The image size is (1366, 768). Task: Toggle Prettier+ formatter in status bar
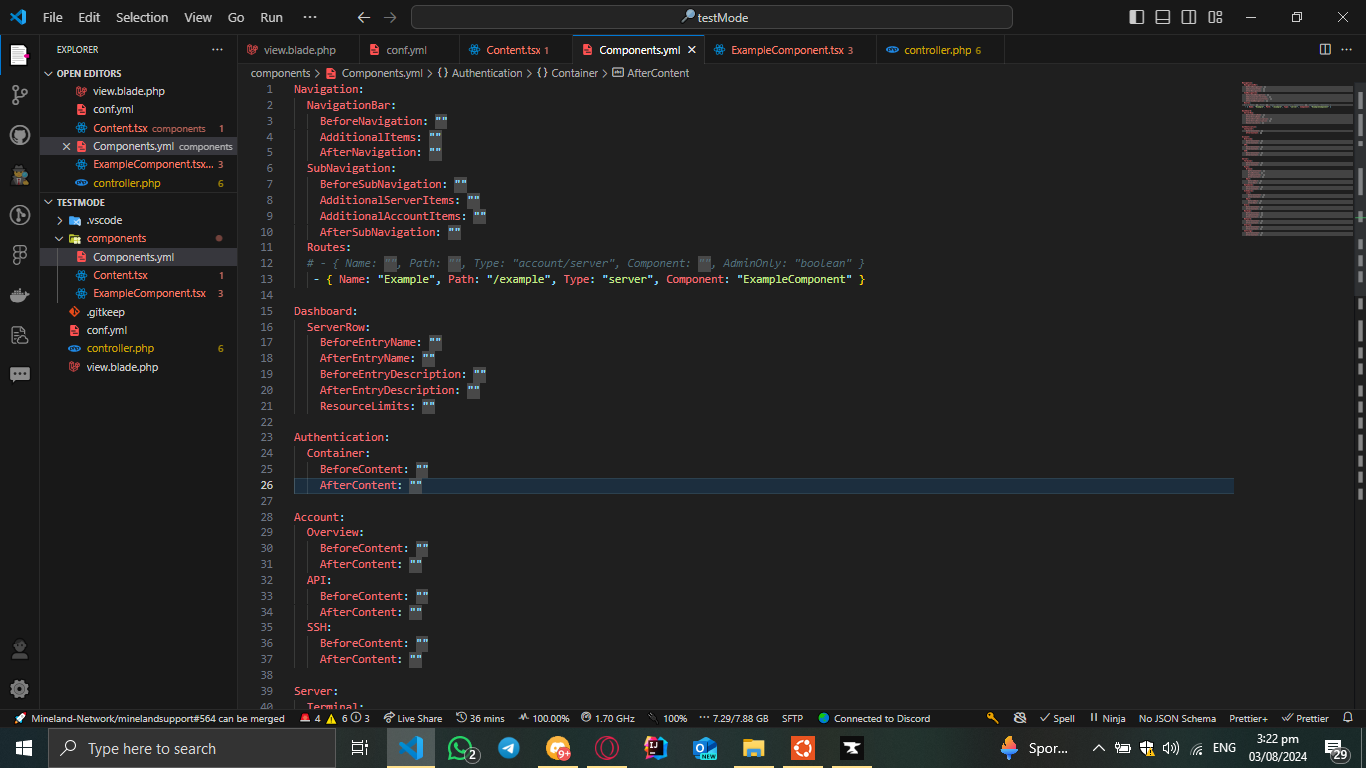point(1249,718)
